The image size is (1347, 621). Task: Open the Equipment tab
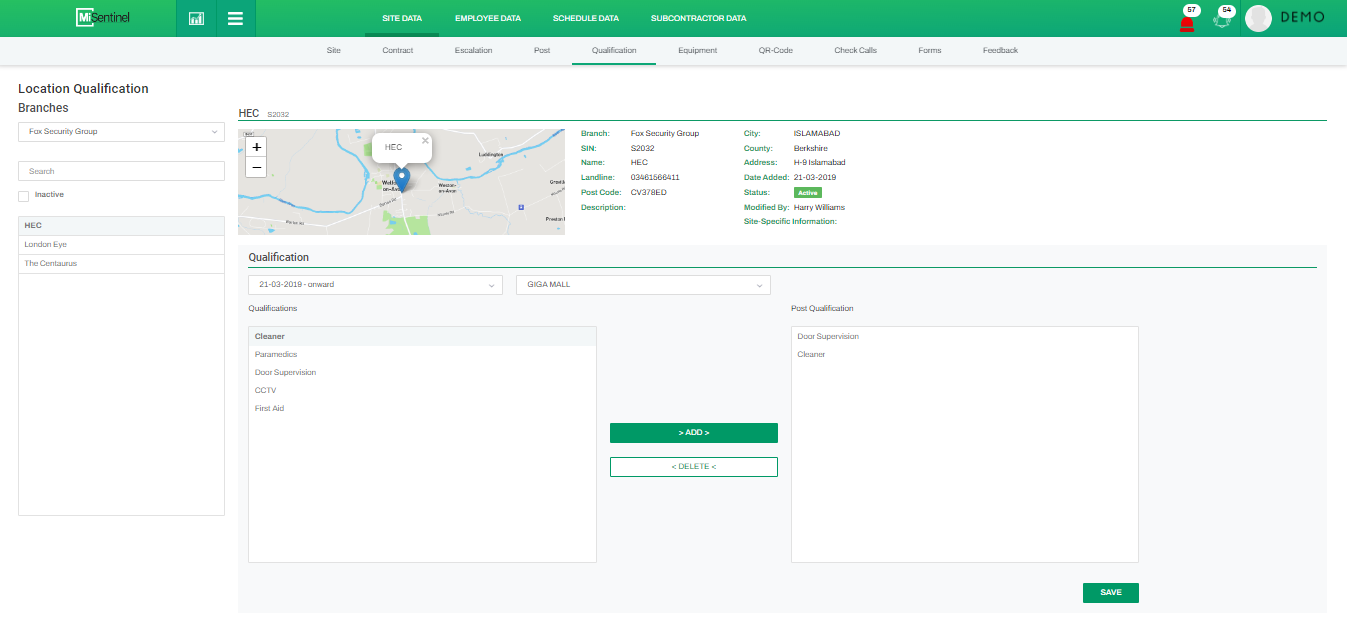pos(697,50)
